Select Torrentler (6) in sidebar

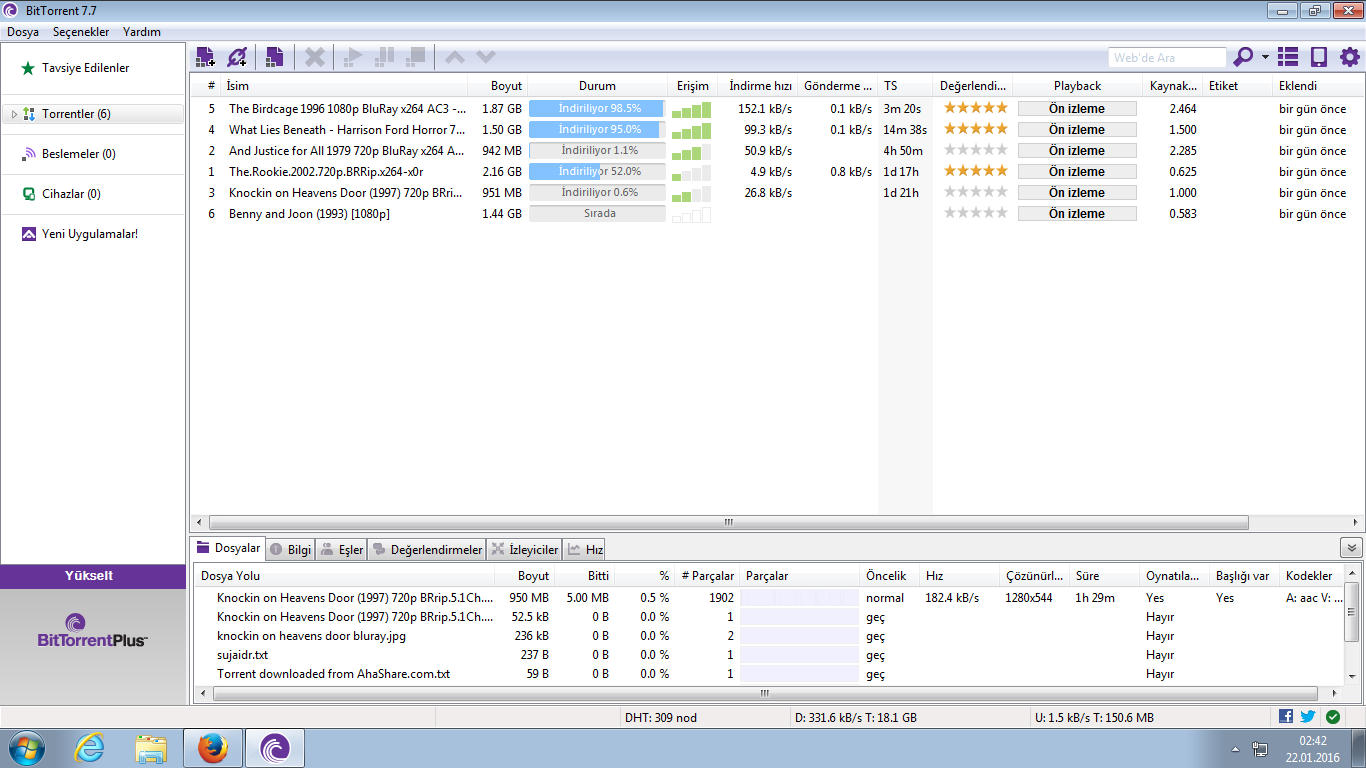(x=93, y=114)
